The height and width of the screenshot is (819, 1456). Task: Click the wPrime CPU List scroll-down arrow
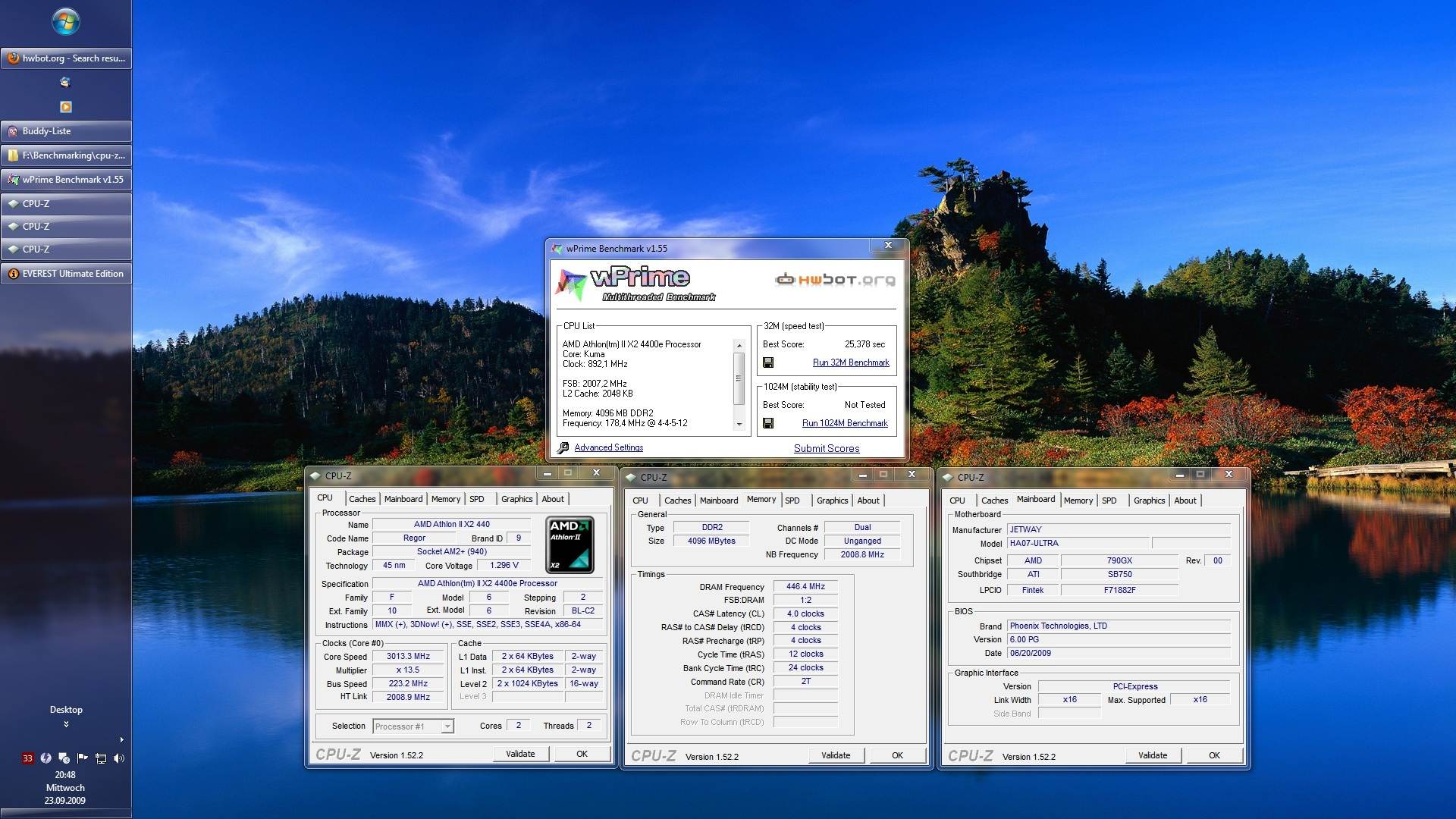tap(739, 425)
